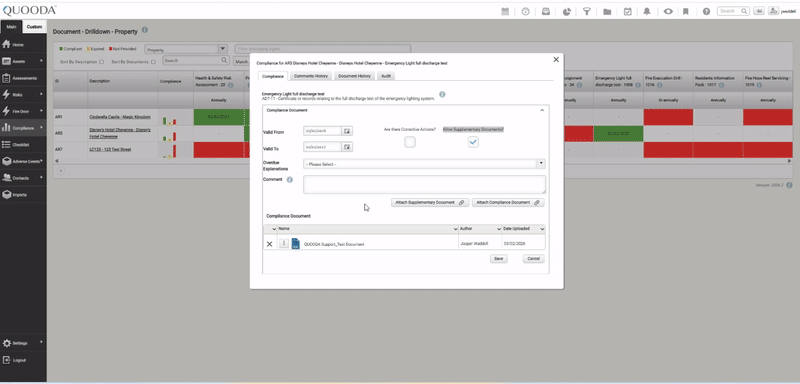This screenshot has height=384, width=800.
Task: Expand the Contacts sidebar submenu
Action: pyautogui.click(x=41, y=178)
